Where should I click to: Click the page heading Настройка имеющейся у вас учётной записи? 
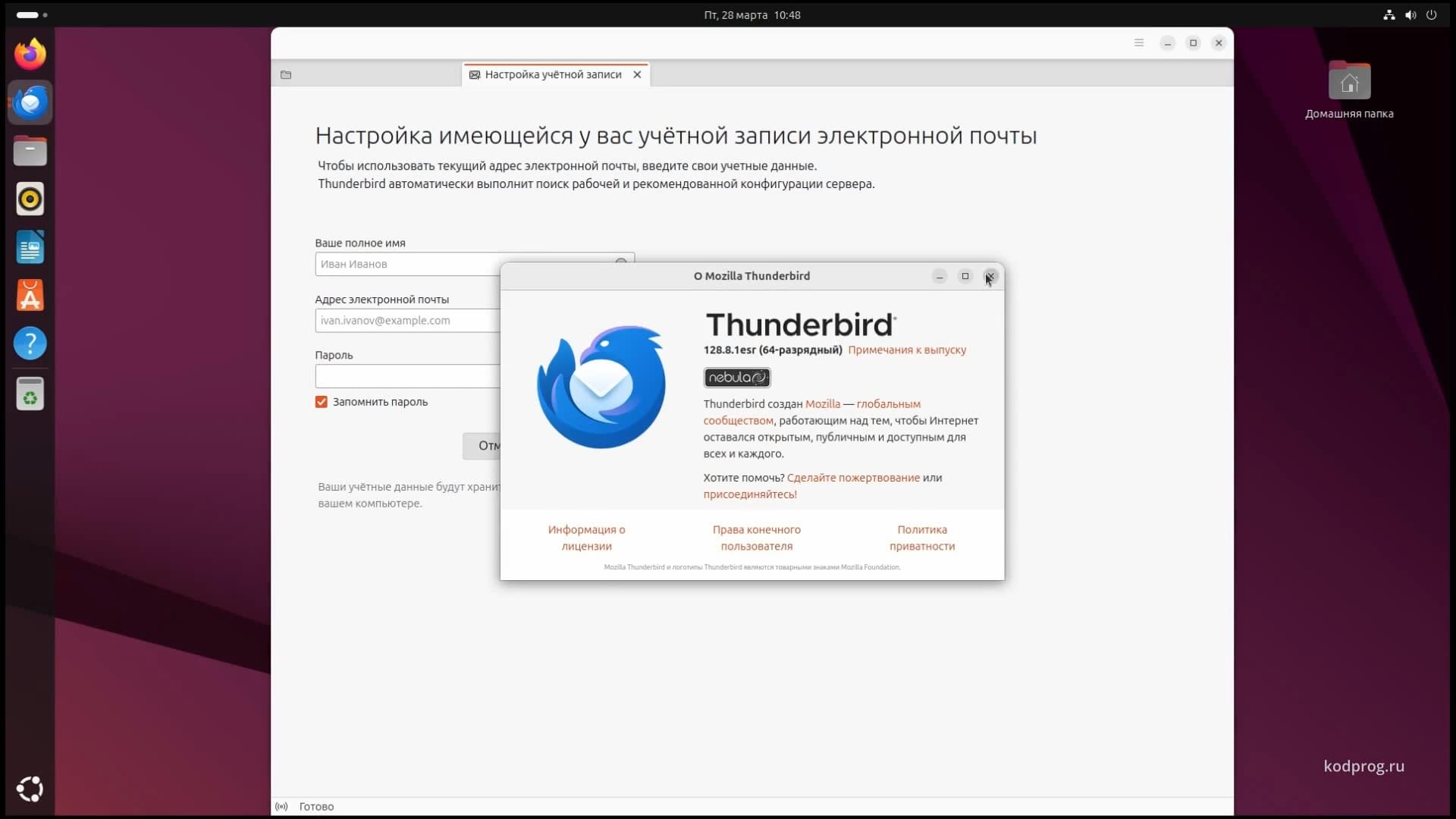point(676,136)
